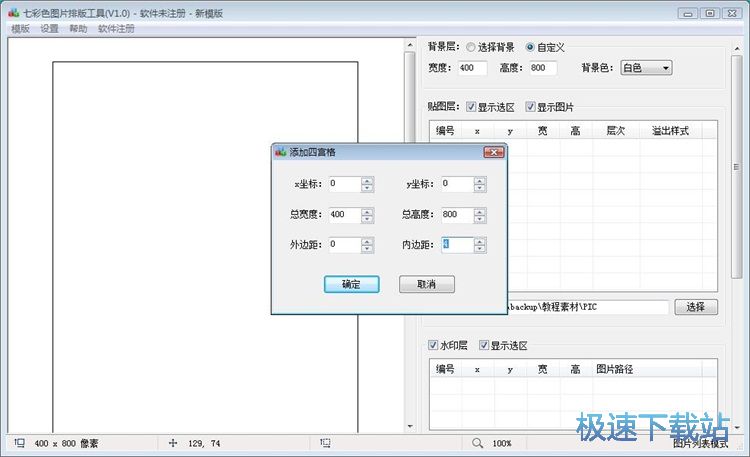Screen dimensions: 750x457
Task: Decrease 总高度 with down arrow
Action: coord(480,219)
